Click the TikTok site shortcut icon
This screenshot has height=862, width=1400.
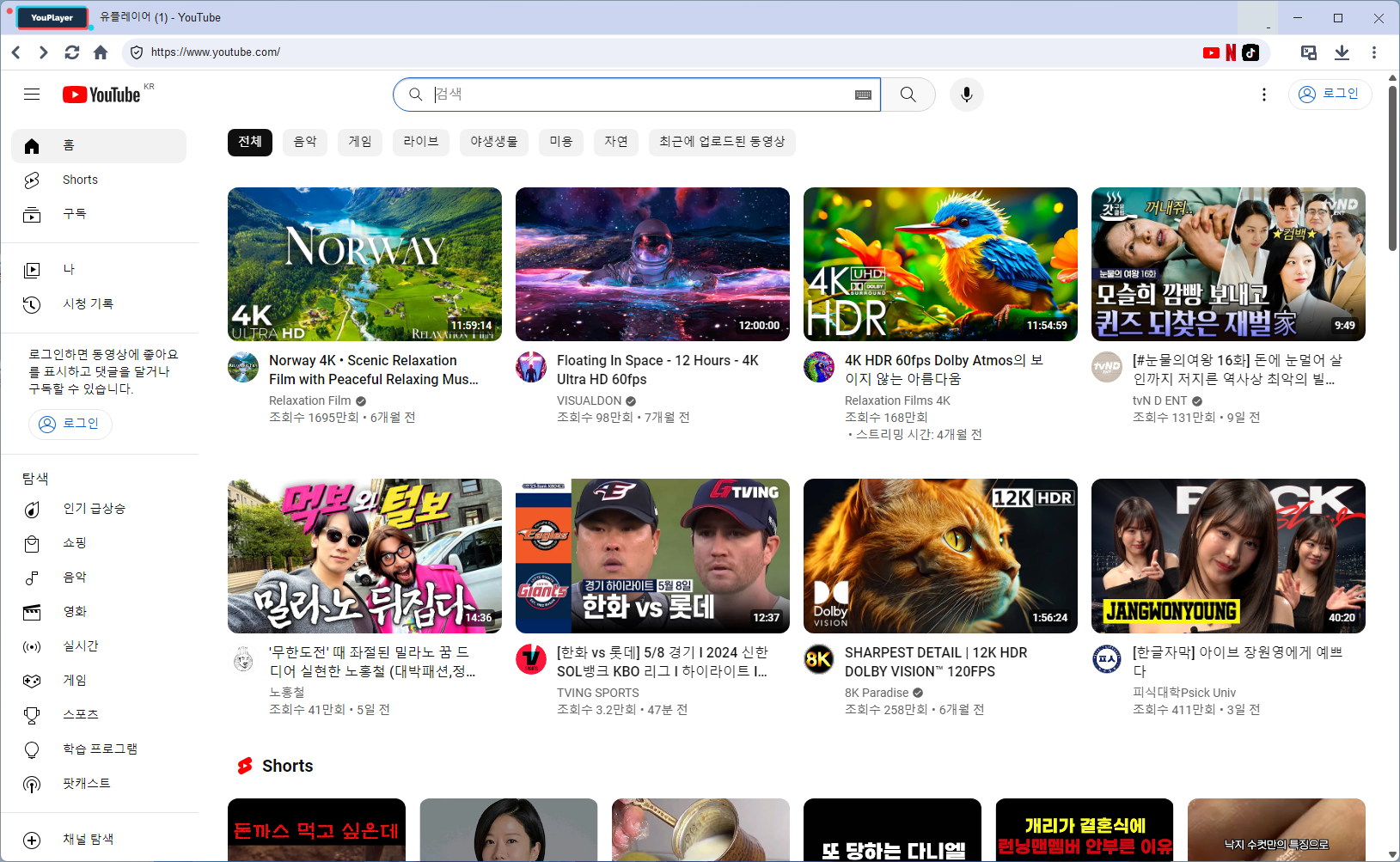[1250, 52]
